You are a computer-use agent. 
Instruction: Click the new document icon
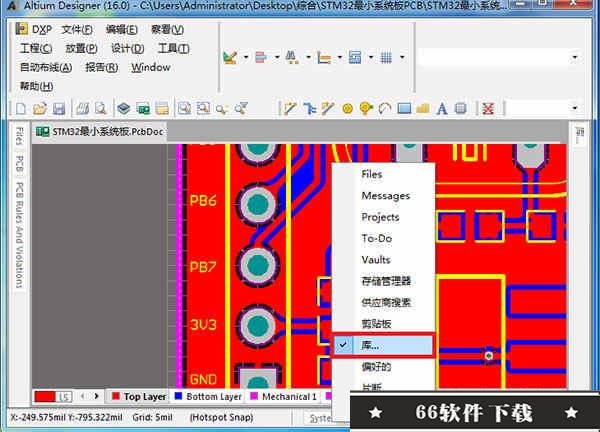pos(21,109)
